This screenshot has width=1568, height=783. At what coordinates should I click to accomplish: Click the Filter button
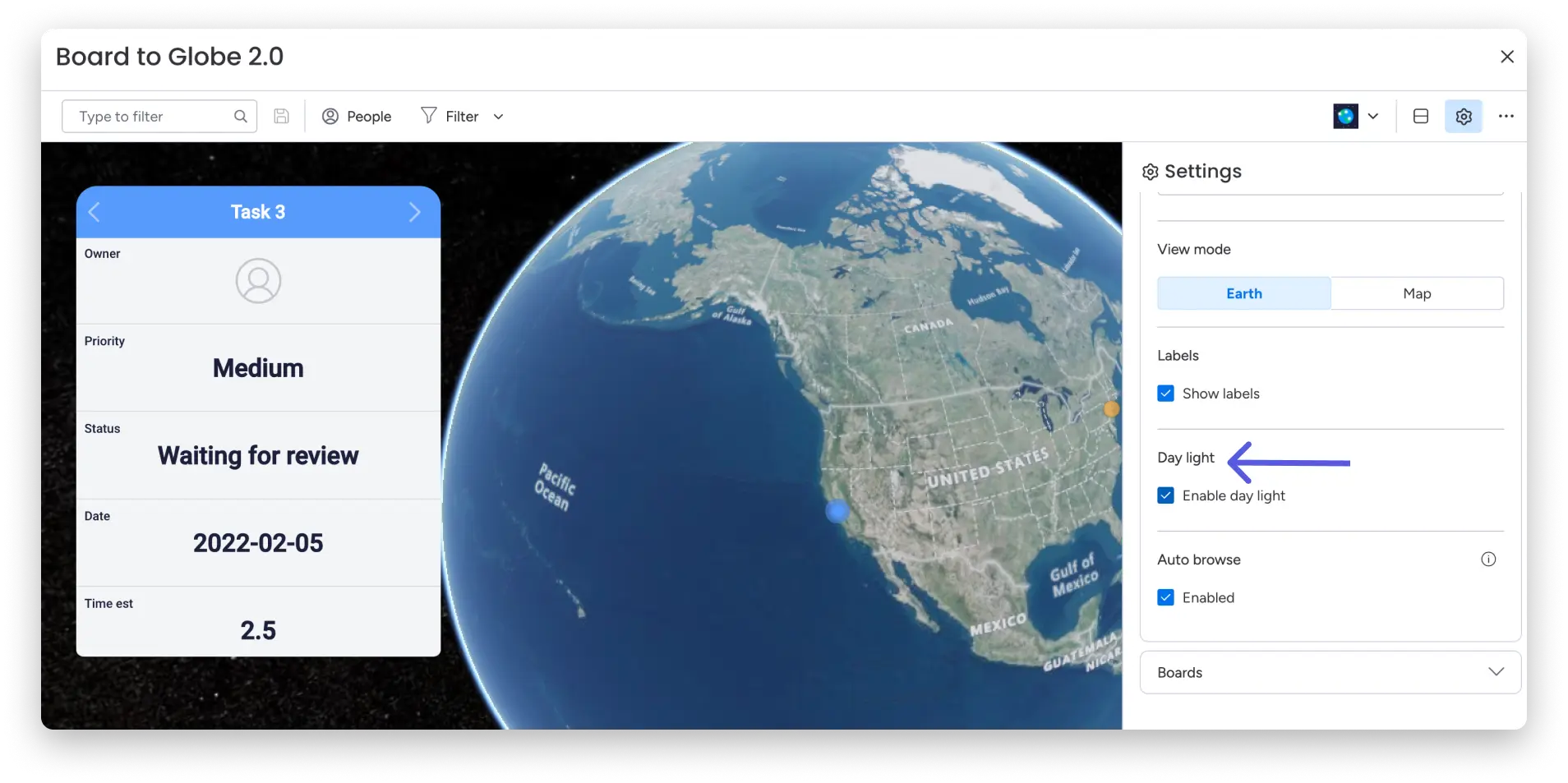(x=450, y=117)
